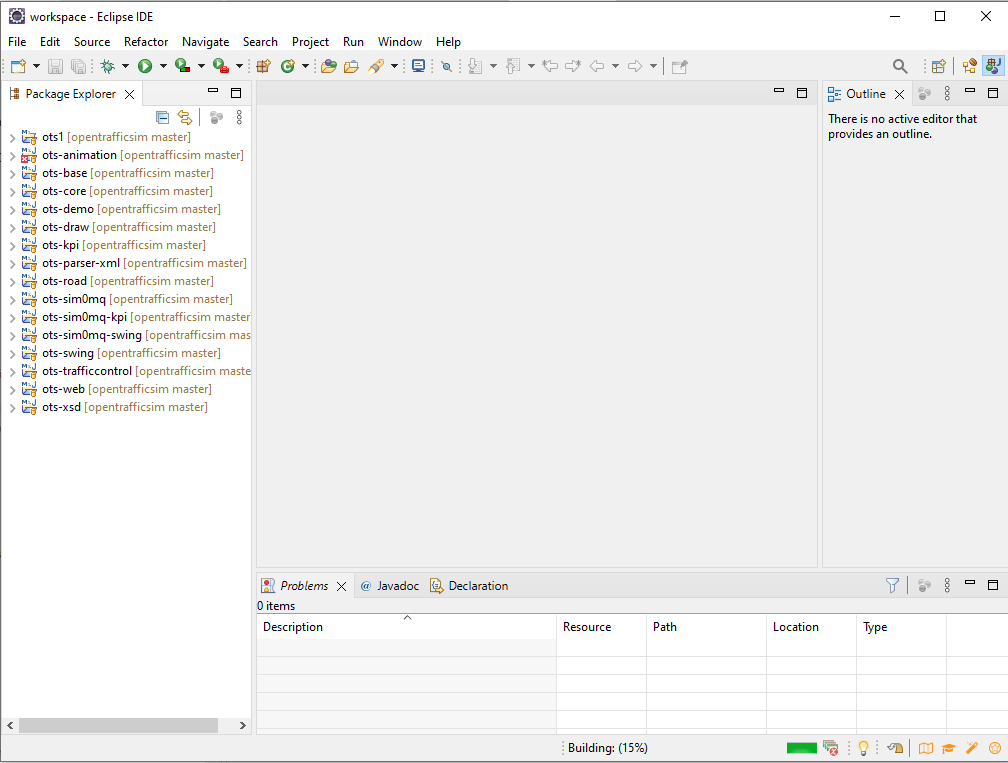The width and height of the screenshot is (1008, 763).
Task: Launch Debug with the bug icon
Action: [x=107, y=66]
